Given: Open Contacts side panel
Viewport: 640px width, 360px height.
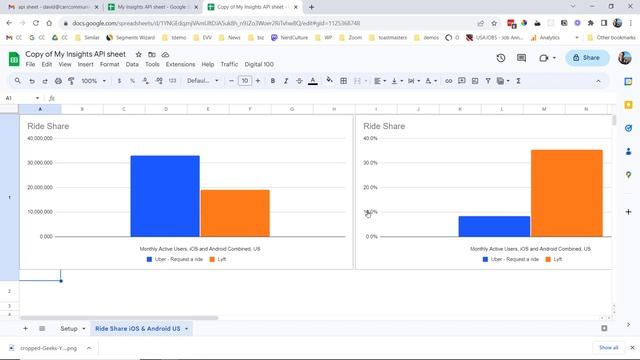Looking at the screenshot, I should (x=629, y=151).
